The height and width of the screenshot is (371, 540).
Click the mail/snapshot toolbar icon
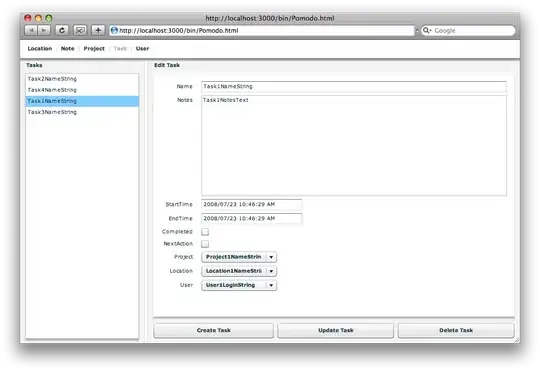[x=80, y=30]
